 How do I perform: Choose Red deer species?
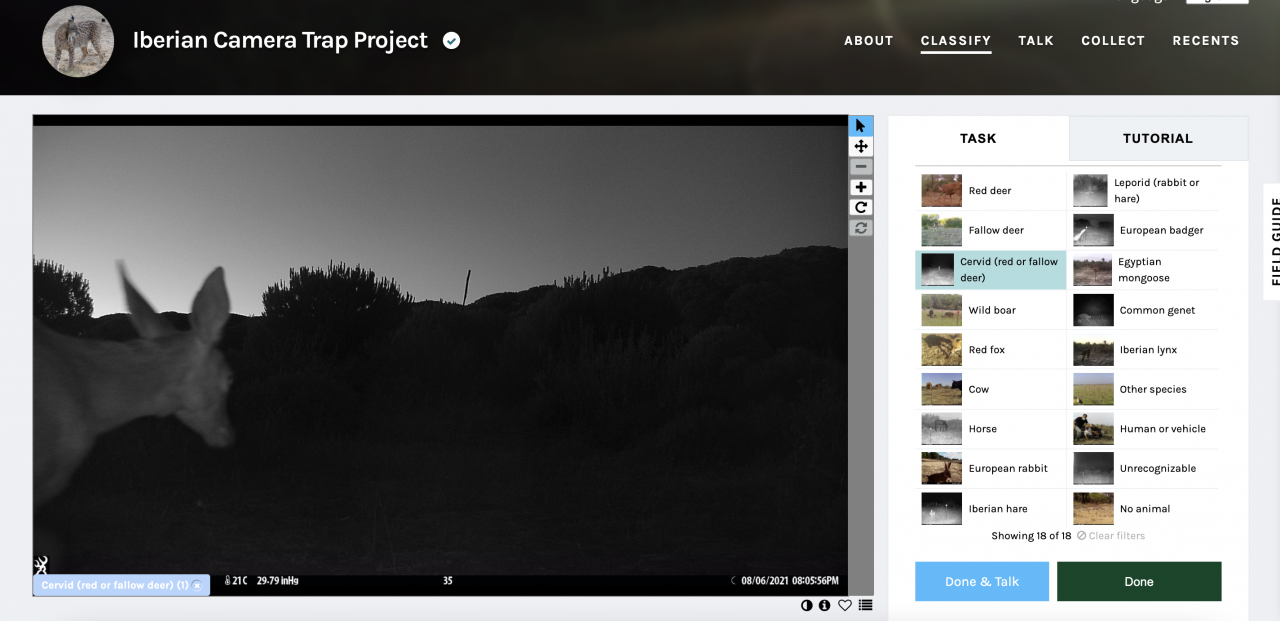(x=992, y=190)
